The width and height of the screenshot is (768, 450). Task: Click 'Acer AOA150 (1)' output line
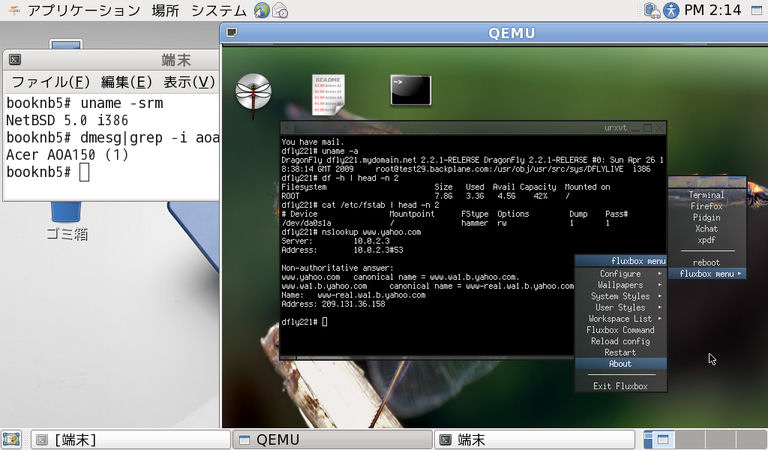pyautogui.click(x=67, y=155)
